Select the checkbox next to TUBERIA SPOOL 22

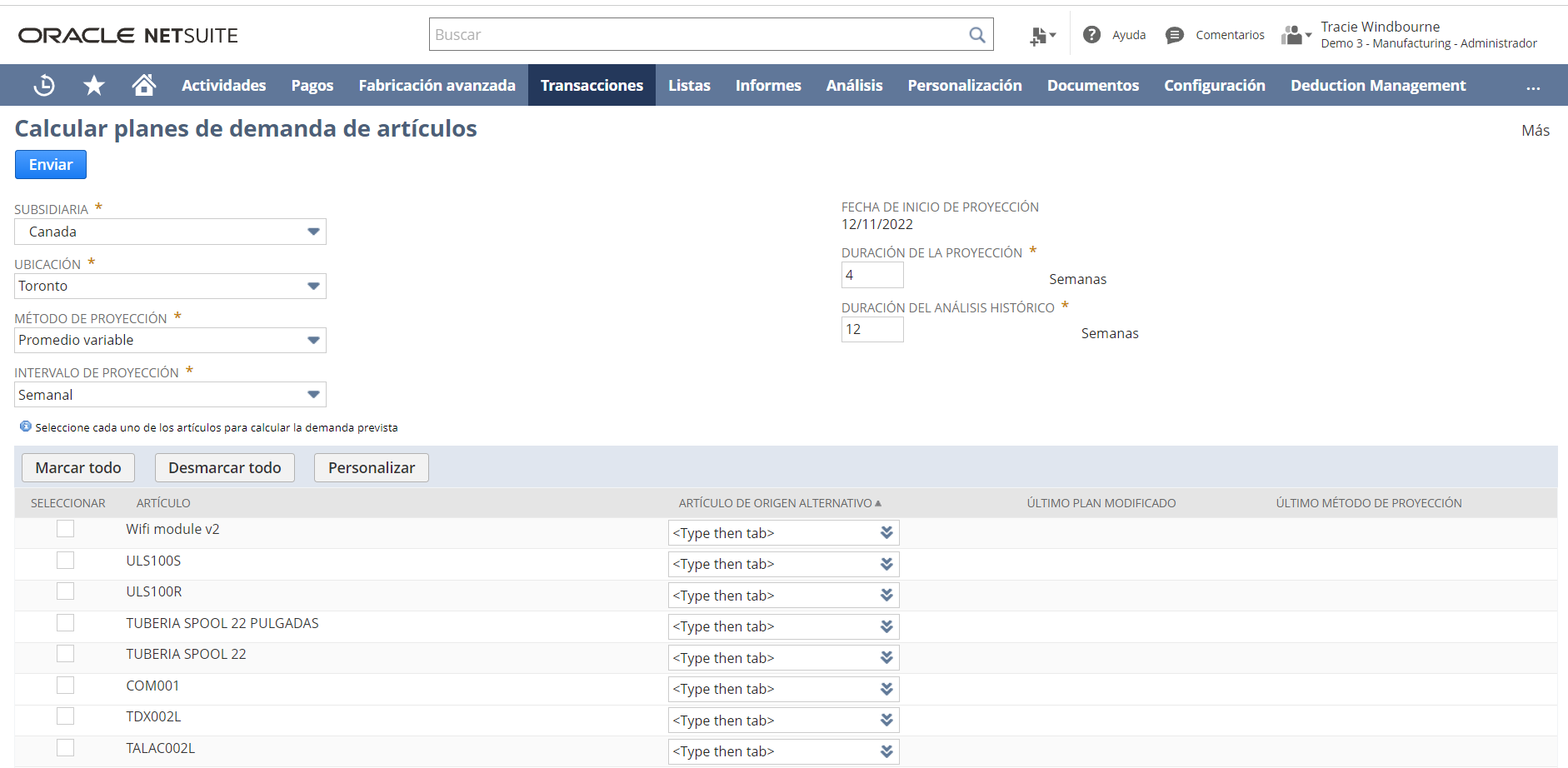[x=65, y=653]
